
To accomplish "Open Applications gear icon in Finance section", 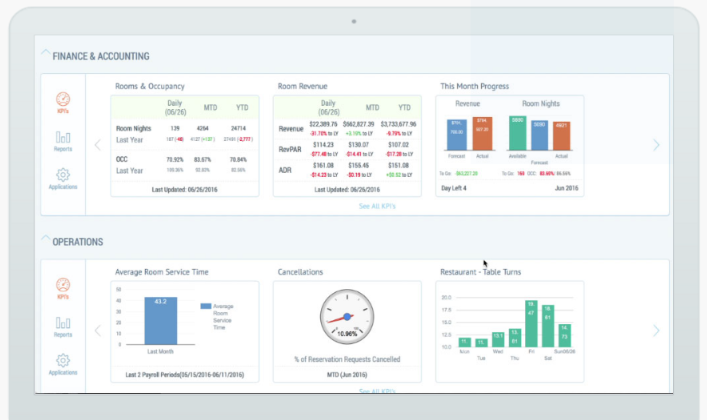I will click(63, 179).
